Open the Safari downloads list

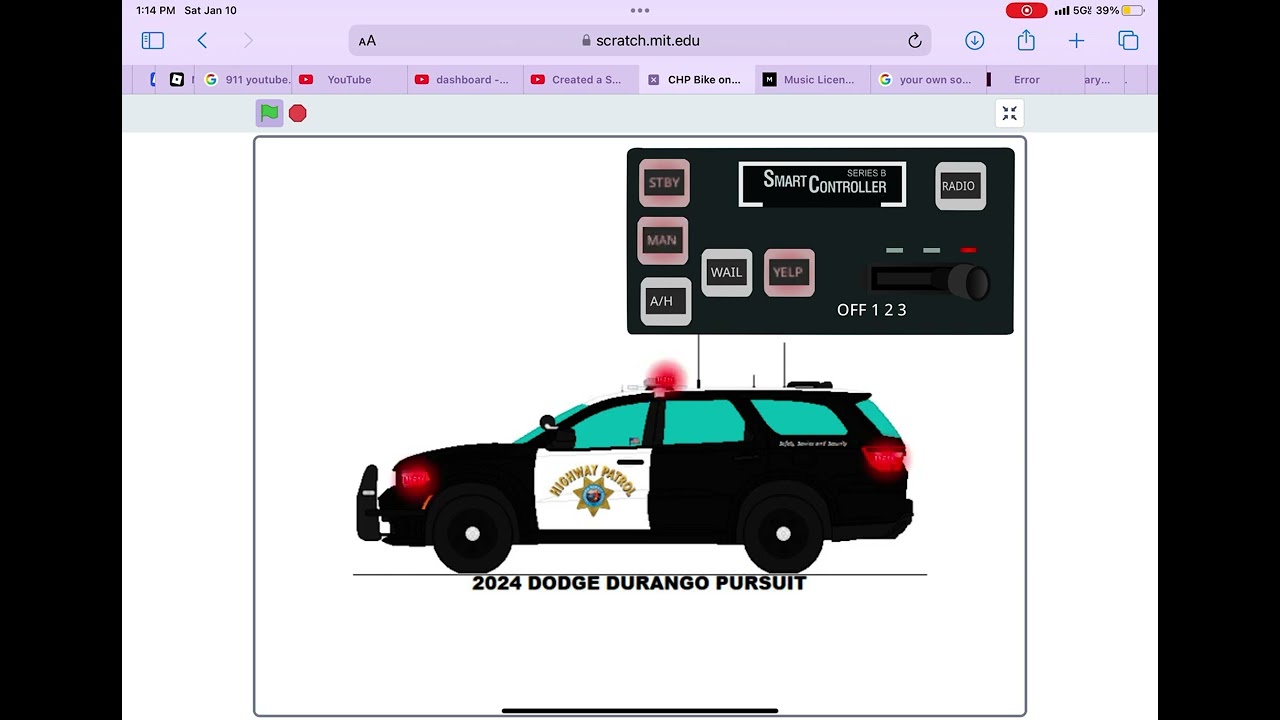pos(975,40)
